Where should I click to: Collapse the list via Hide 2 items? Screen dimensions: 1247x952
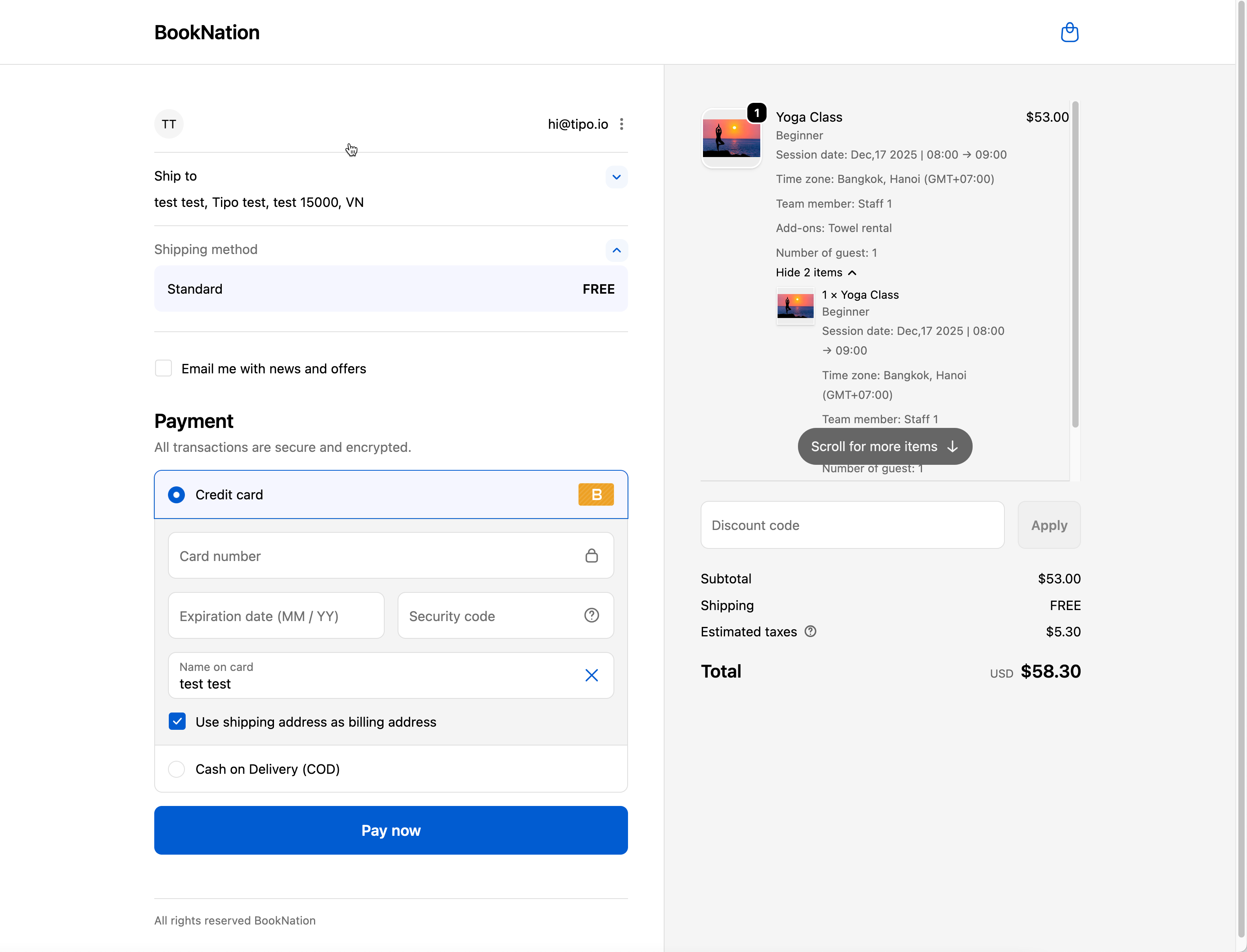click(x=815, y=272)
